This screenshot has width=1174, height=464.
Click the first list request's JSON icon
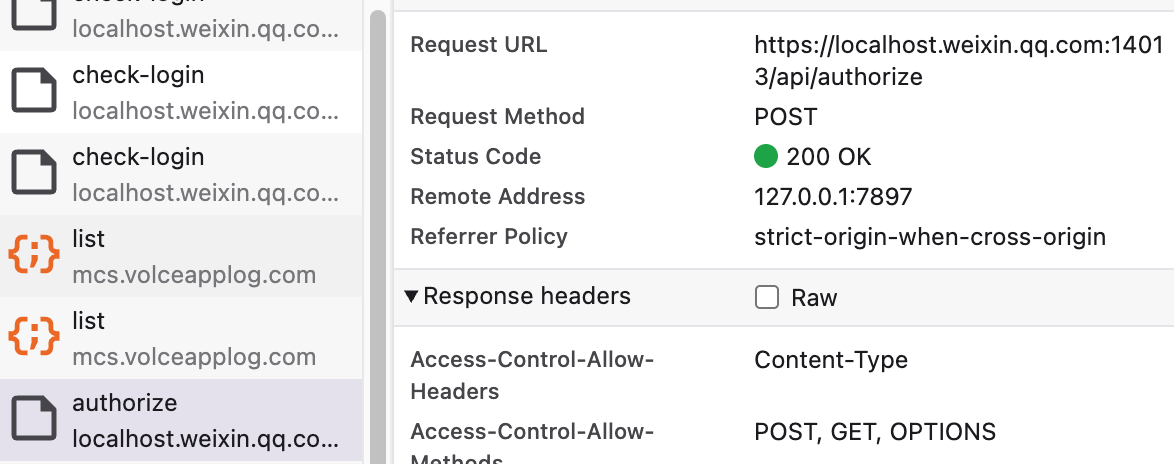tap(34, 256)
